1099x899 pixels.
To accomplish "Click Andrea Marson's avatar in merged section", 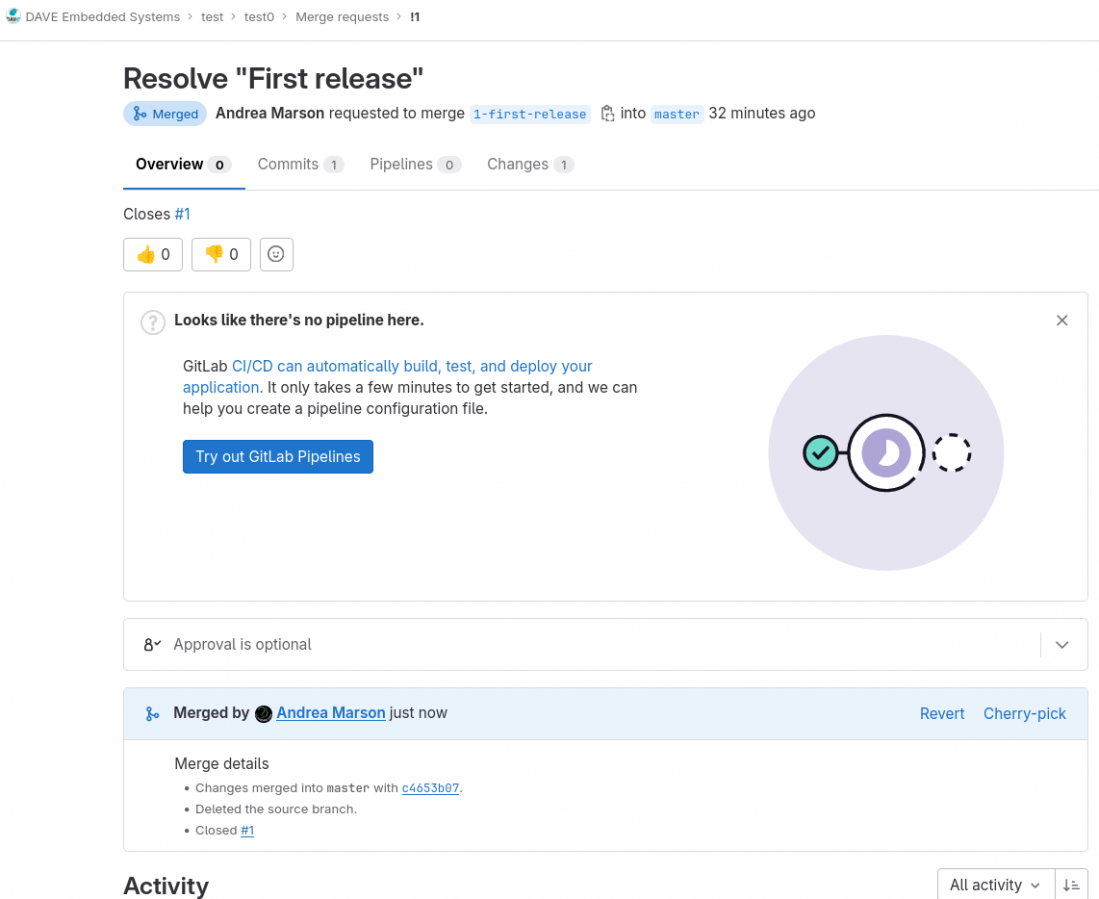I will [264, 714].
